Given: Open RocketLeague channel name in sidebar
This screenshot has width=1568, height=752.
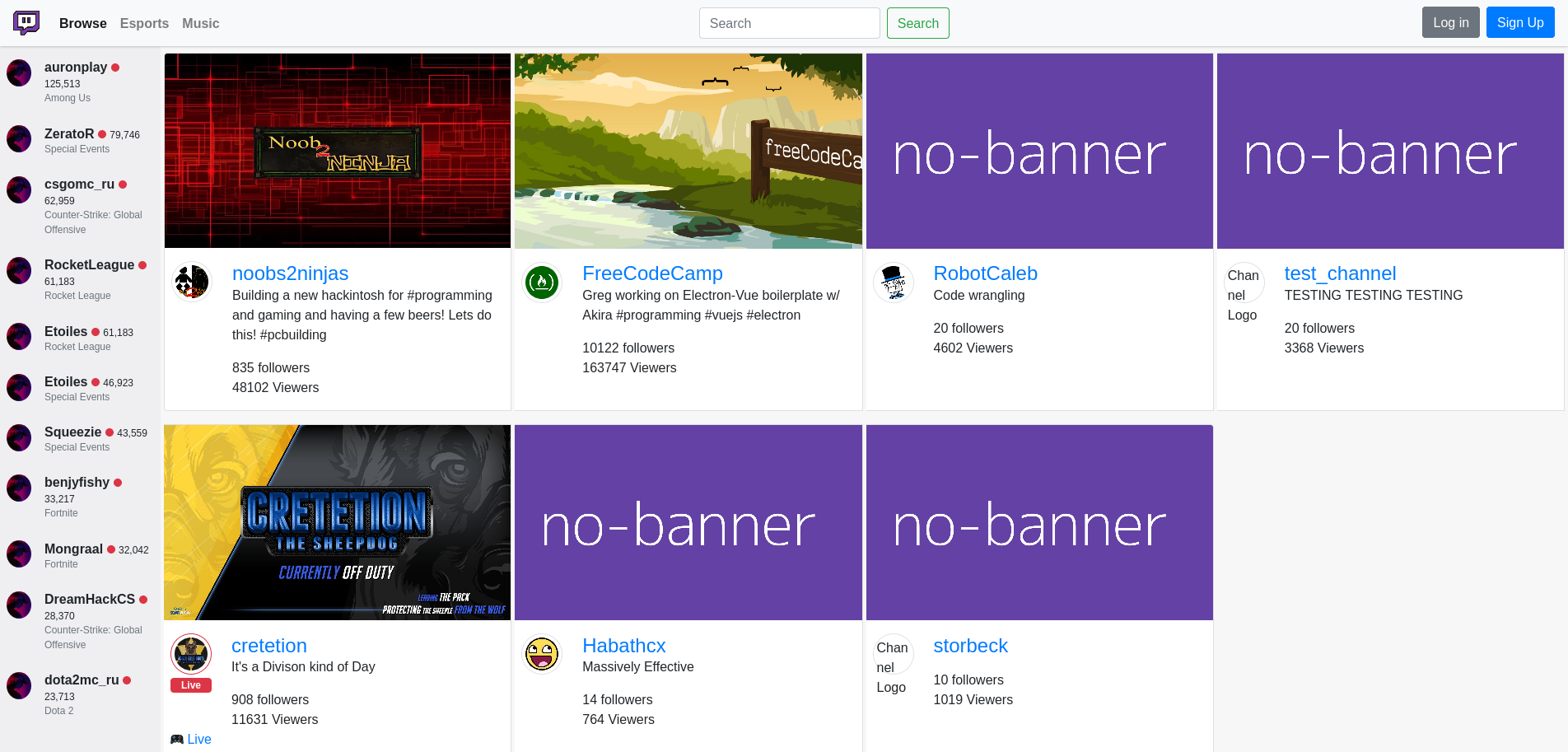Looking at the screenshot, I should click(89, 264).
